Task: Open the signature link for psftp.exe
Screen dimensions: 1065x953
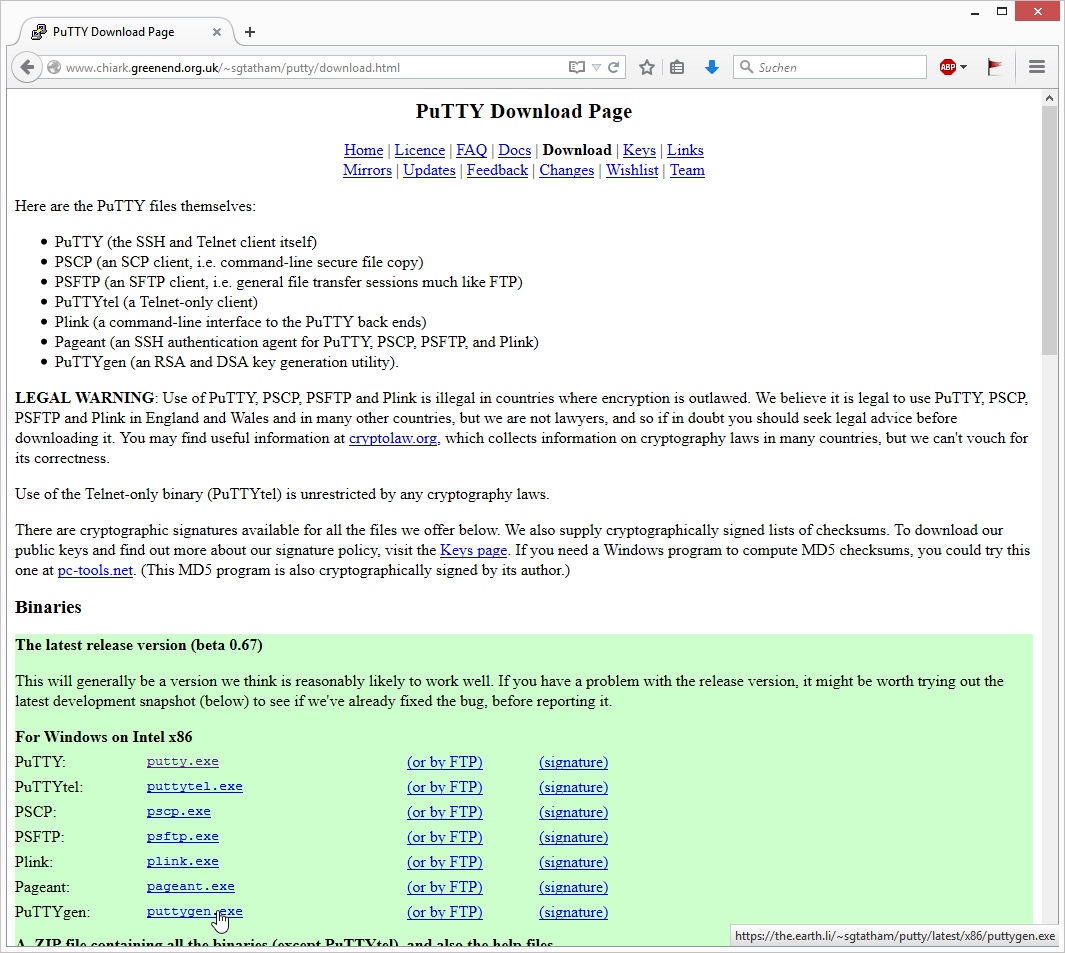Action: (573, 838)
